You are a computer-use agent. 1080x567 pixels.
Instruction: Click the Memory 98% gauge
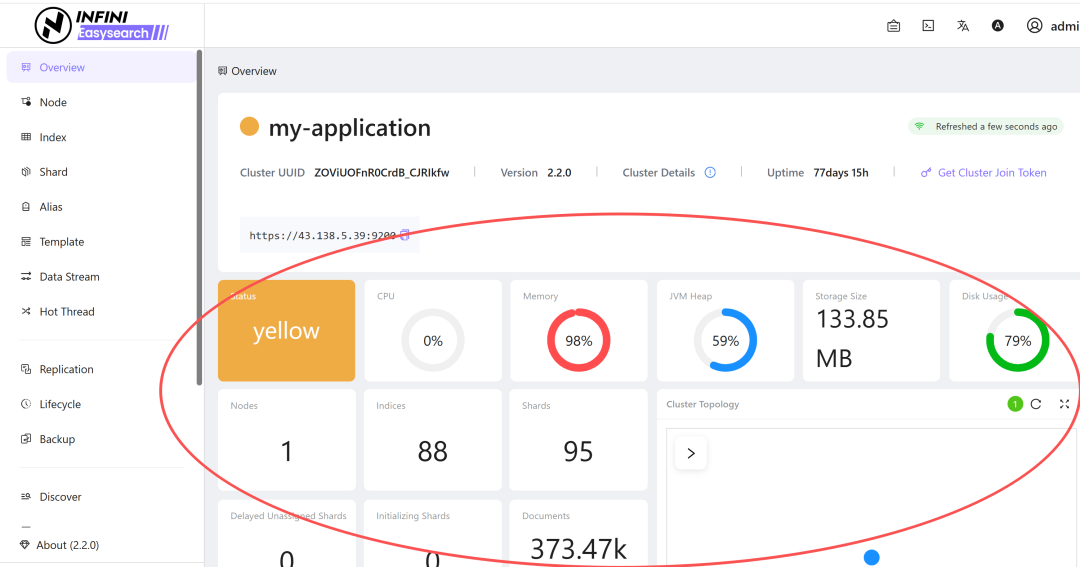click(x=579, y=340)
